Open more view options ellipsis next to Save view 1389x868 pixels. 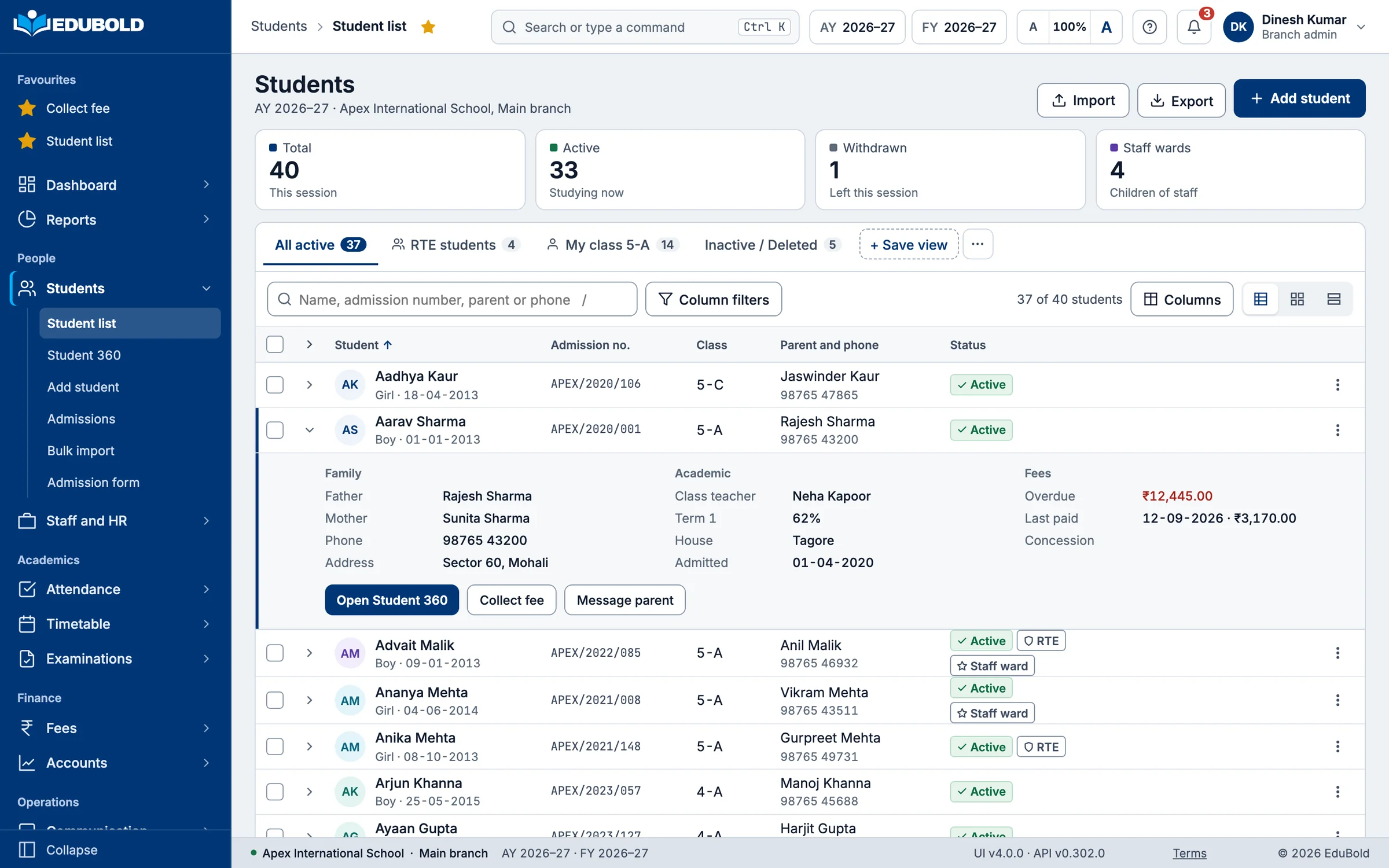(x=978, y=244)
